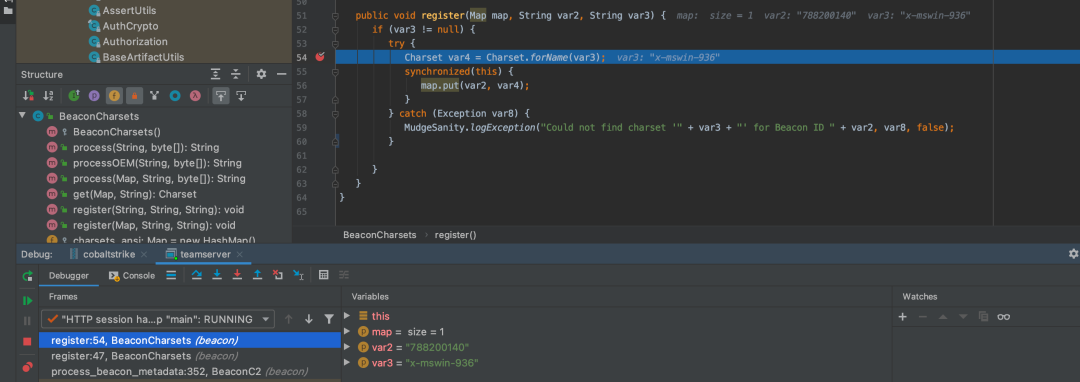This screenshot has width=1080, height=382.
Task: Click the Step Out debugger icon
Action: pos(257,275)
